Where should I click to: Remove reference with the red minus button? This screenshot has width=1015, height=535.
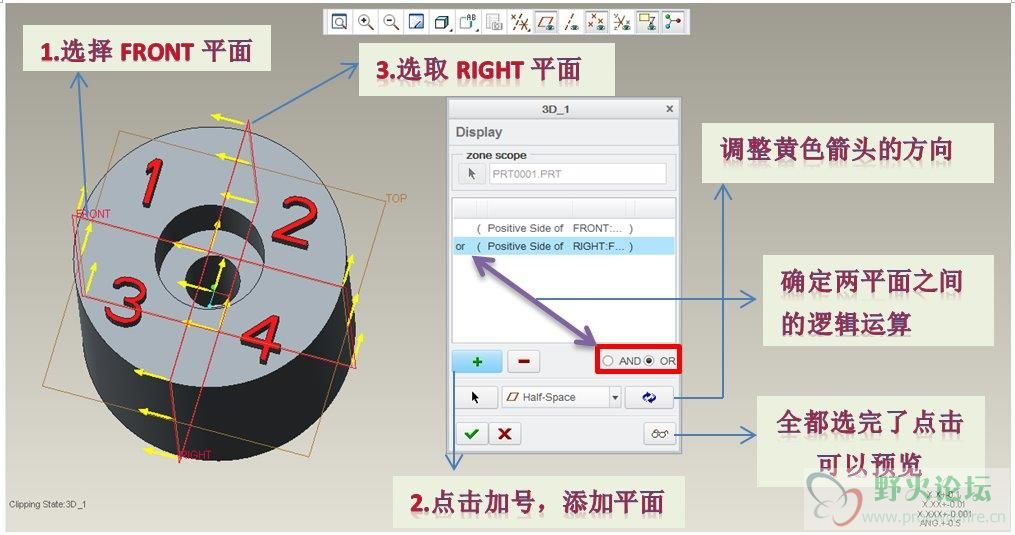tap(524, 361)
